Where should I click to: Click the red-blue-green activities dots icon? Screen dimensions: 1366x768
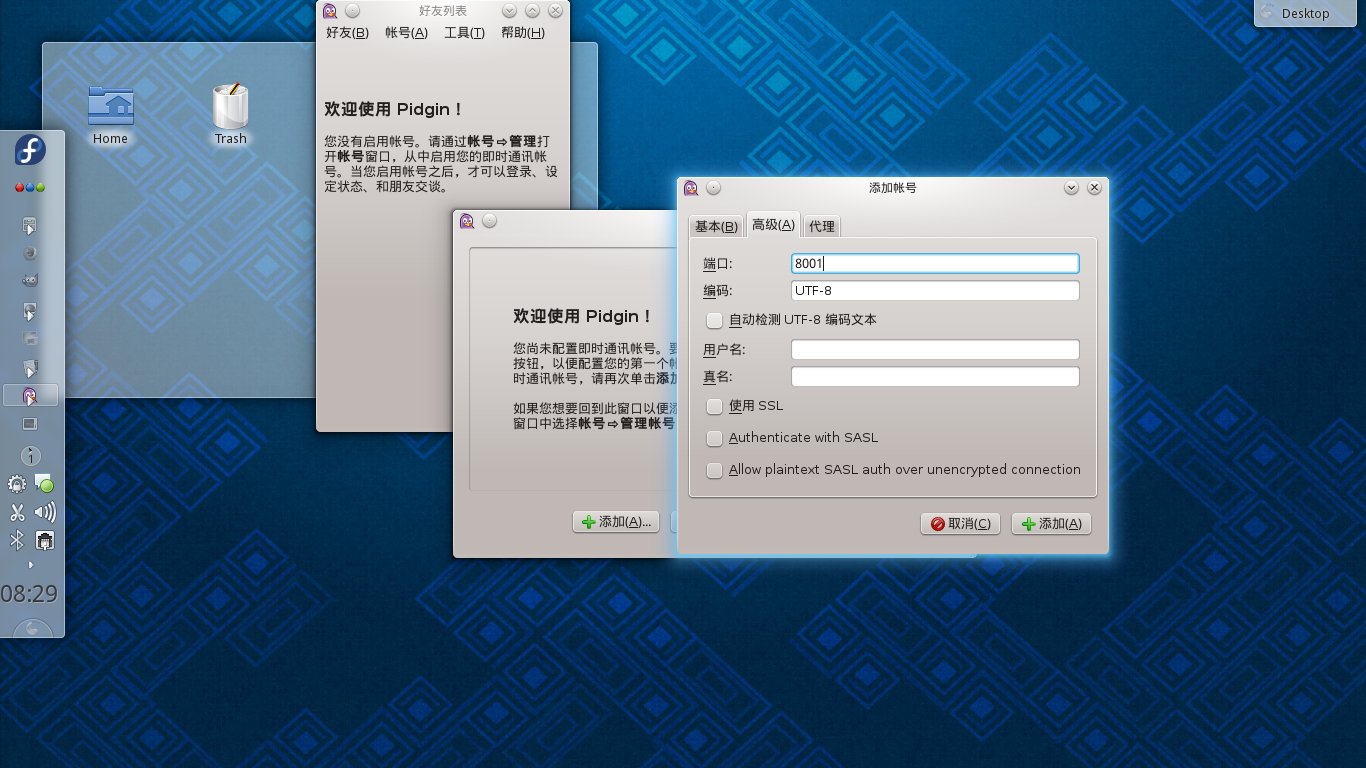click(30, 188)
